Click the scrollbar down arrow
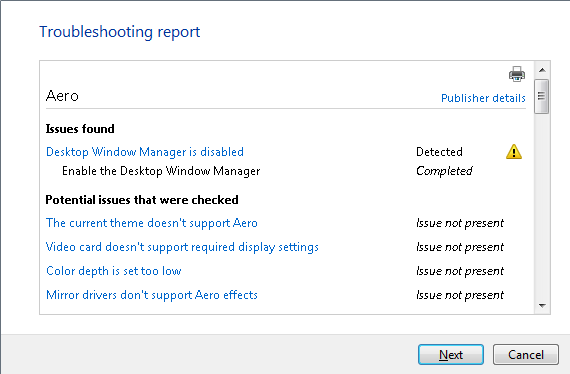 (x=542, y=306)
